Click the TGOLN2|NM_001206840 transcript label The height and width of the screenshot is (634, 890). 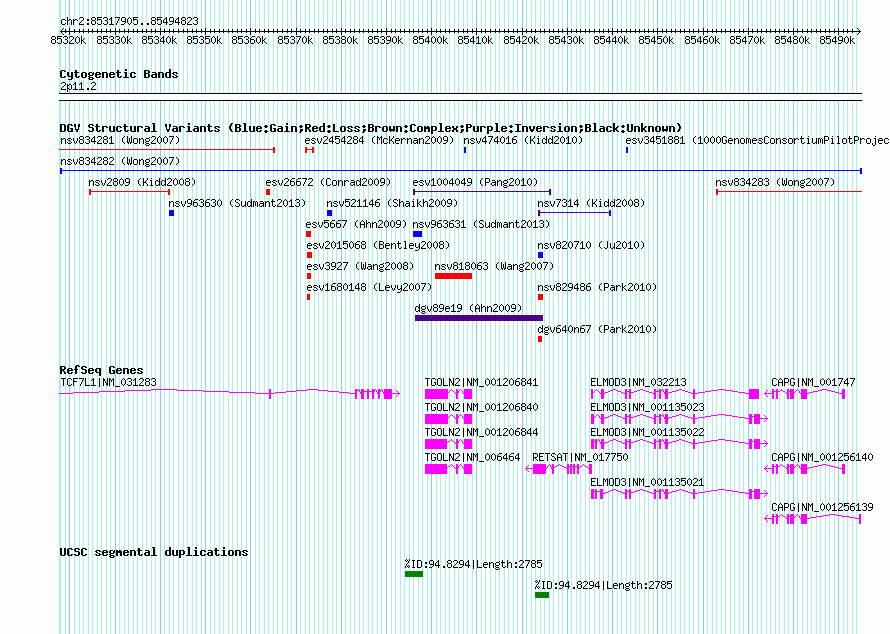481,408
